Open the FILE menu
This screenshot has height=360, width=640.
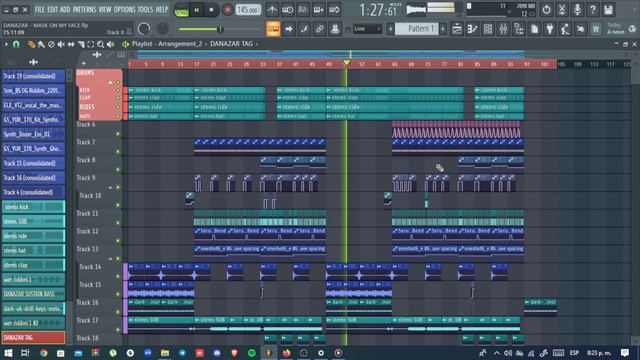click(39, 9)
